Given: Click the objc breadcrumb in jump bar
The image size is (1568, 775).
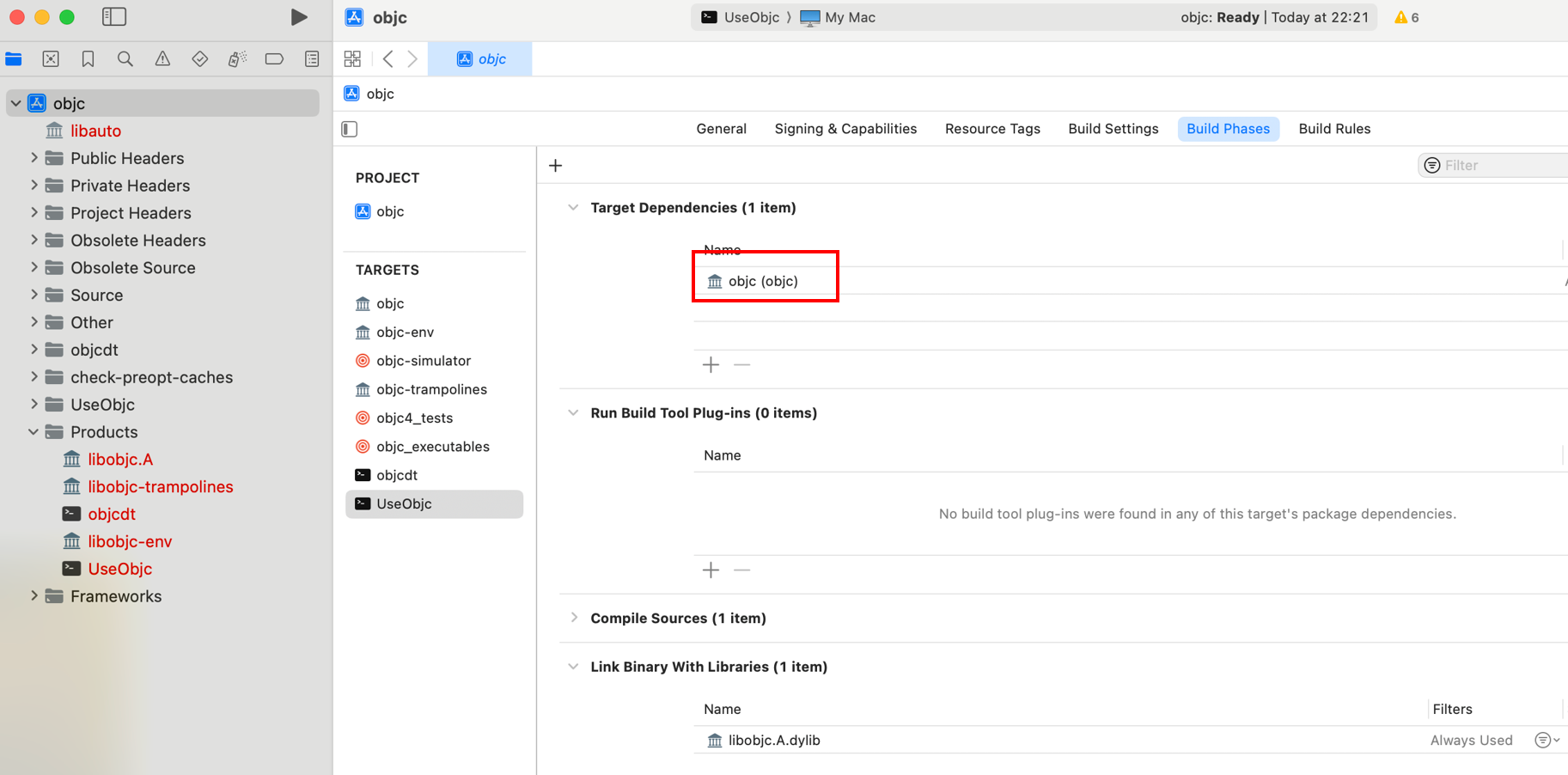Looking at the screenshot, I should (x=369, y=94).
